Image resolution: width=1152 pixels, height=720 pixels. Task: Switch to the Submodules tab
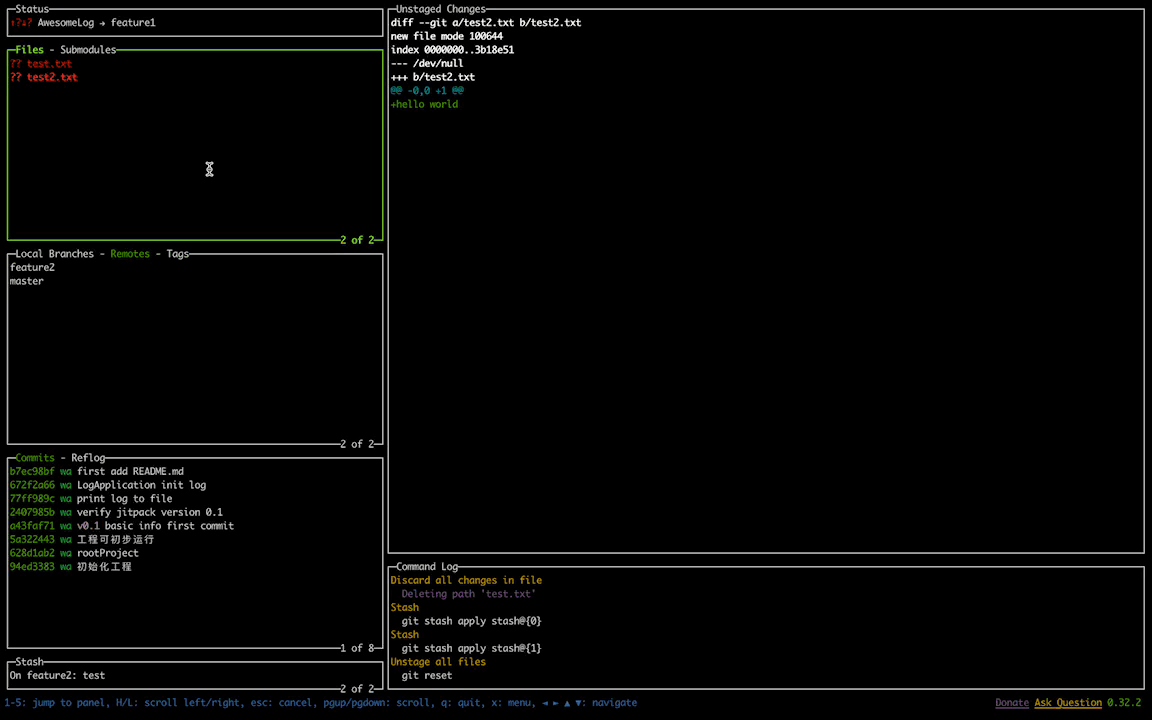click(x=88, y=50)
